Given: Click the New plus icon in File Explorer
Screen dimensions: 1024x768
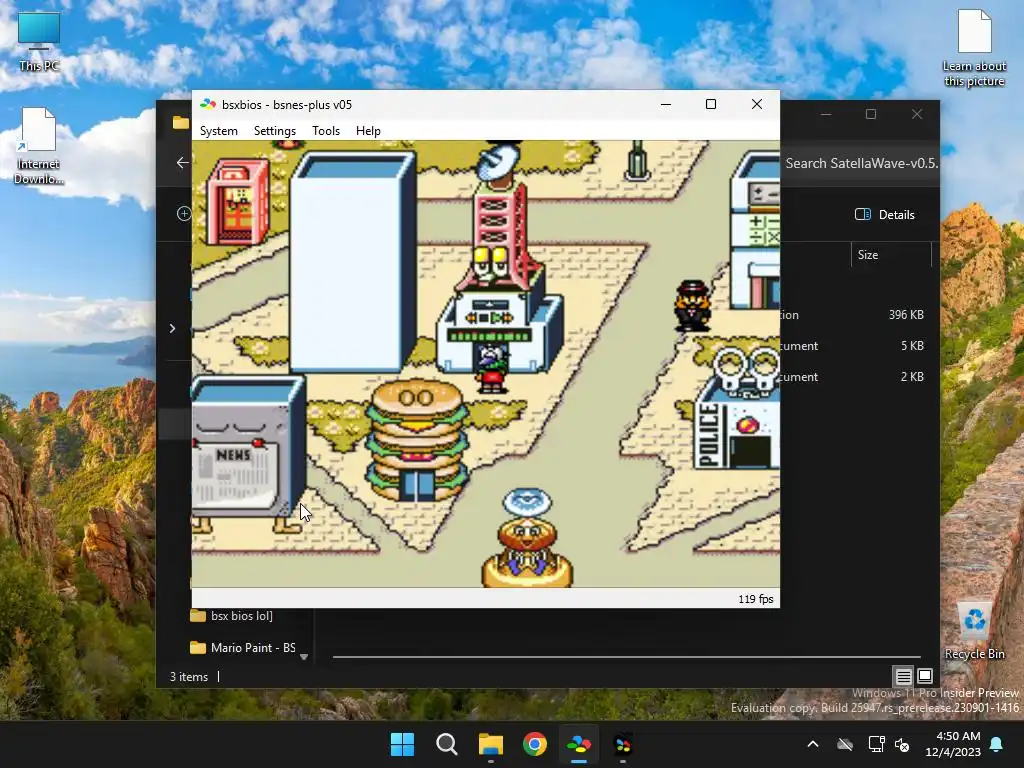Looking at the screenshot, I should (x=184, y=214).
